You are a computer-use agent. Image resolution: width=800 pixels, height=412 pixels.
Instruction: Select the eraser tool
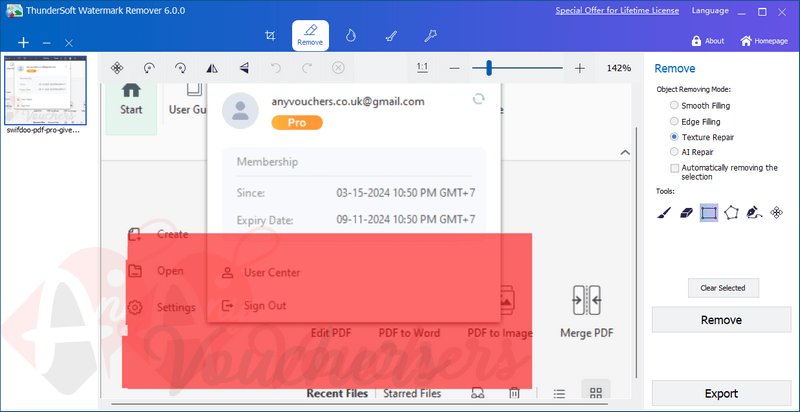tap(686, 213)
